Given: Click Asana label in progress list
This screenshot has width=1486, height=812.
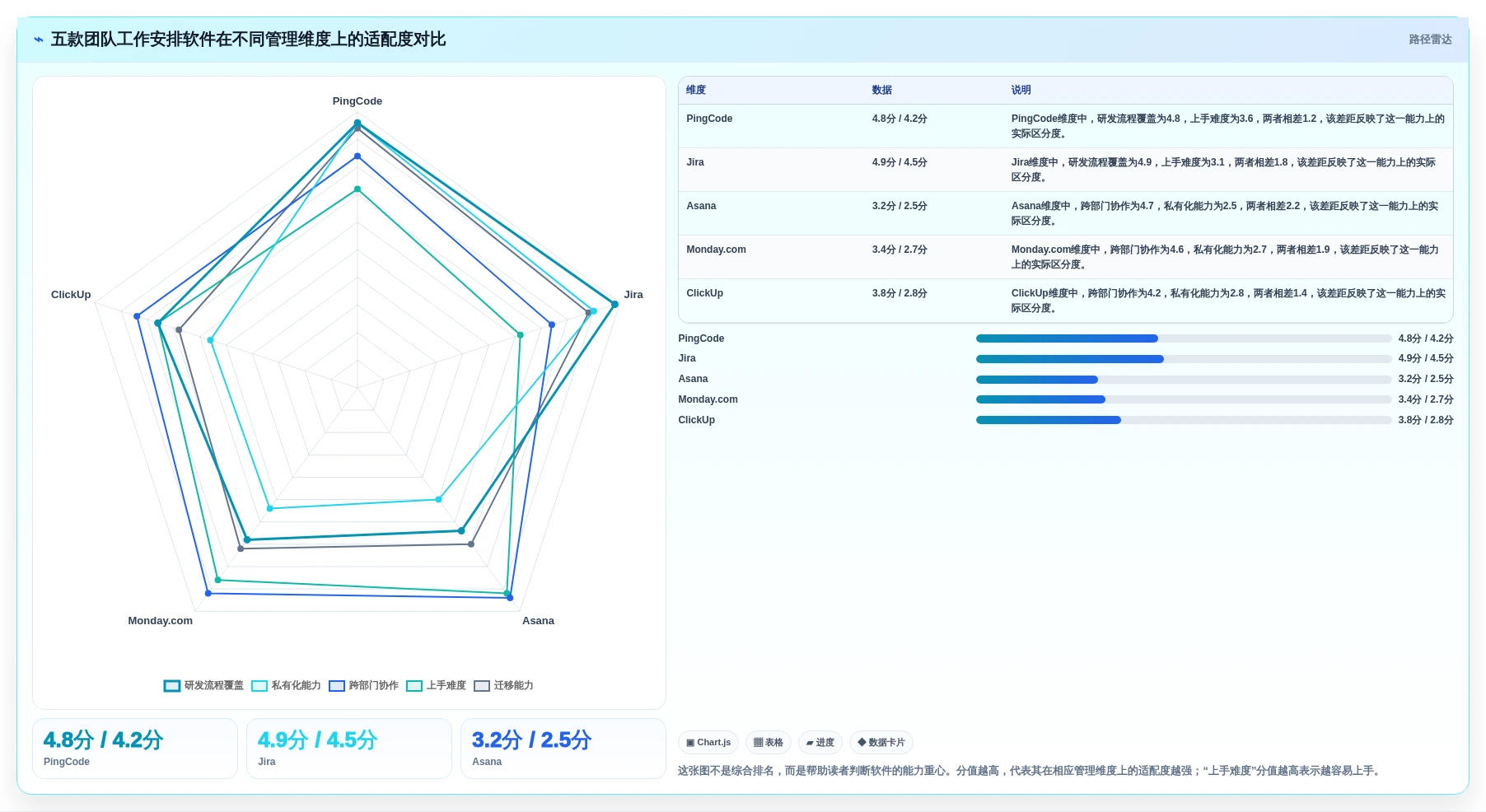Looking at the screenshot, I should [x=693, y=379].
